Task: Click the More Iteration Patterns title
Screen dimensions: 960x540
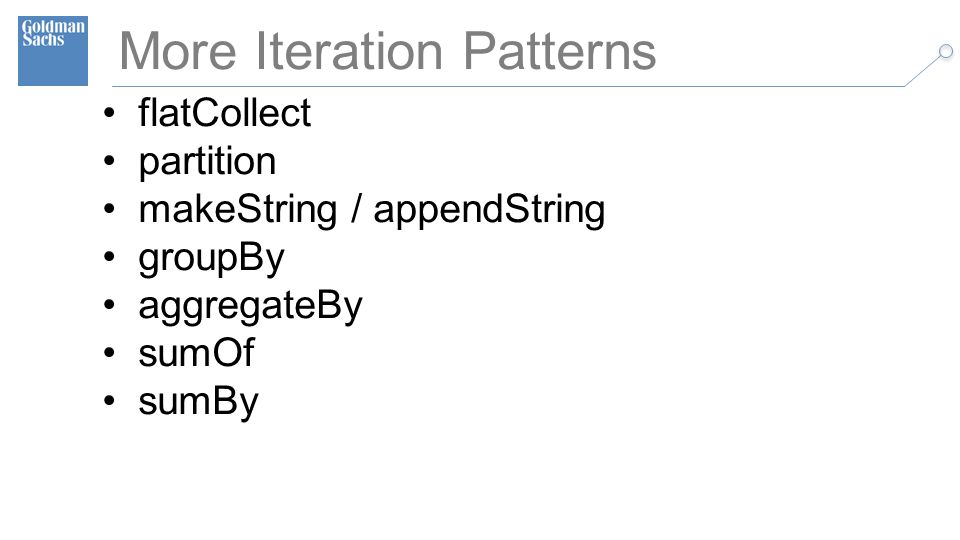Action: click(388, 51)
